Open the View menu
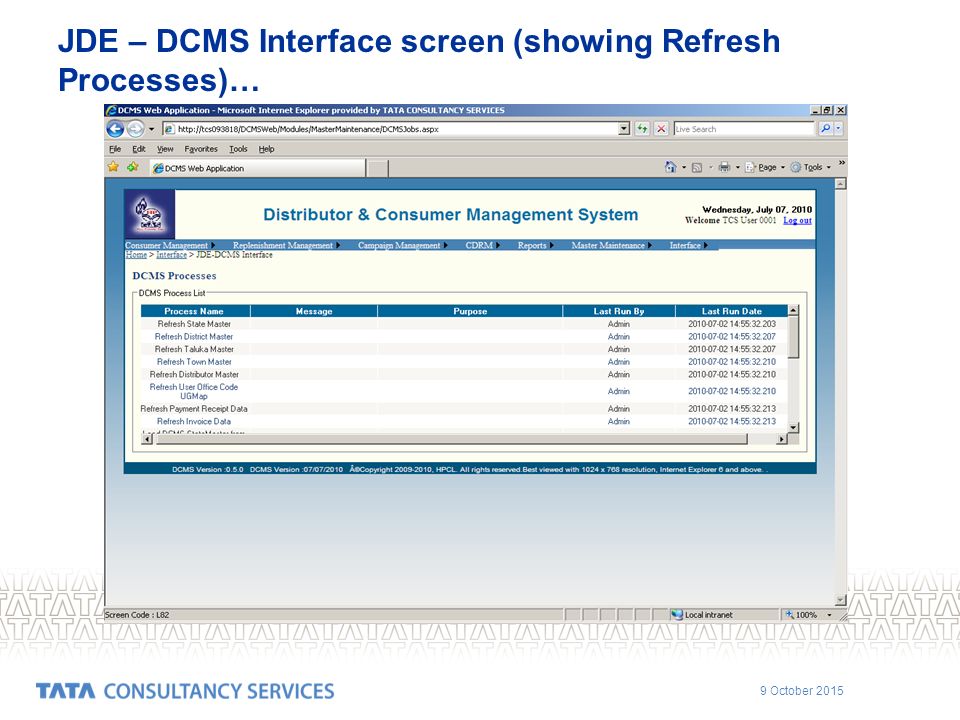960x720 pixels. 165,149
